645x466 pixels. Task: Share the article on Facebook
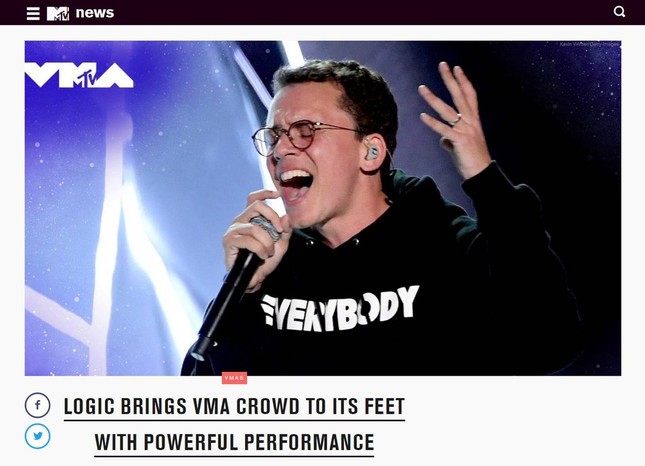pyautogui.click(x=37, y=406)
